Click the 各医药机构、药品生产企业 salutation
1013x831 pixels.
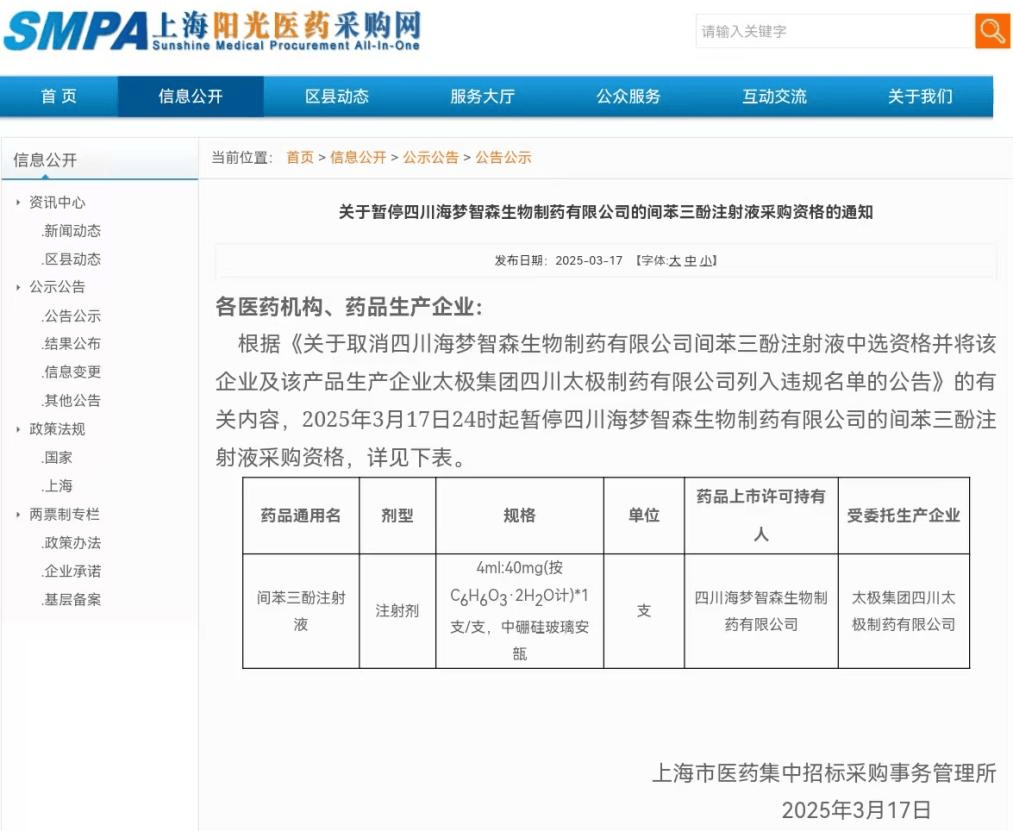coord(349,306)
